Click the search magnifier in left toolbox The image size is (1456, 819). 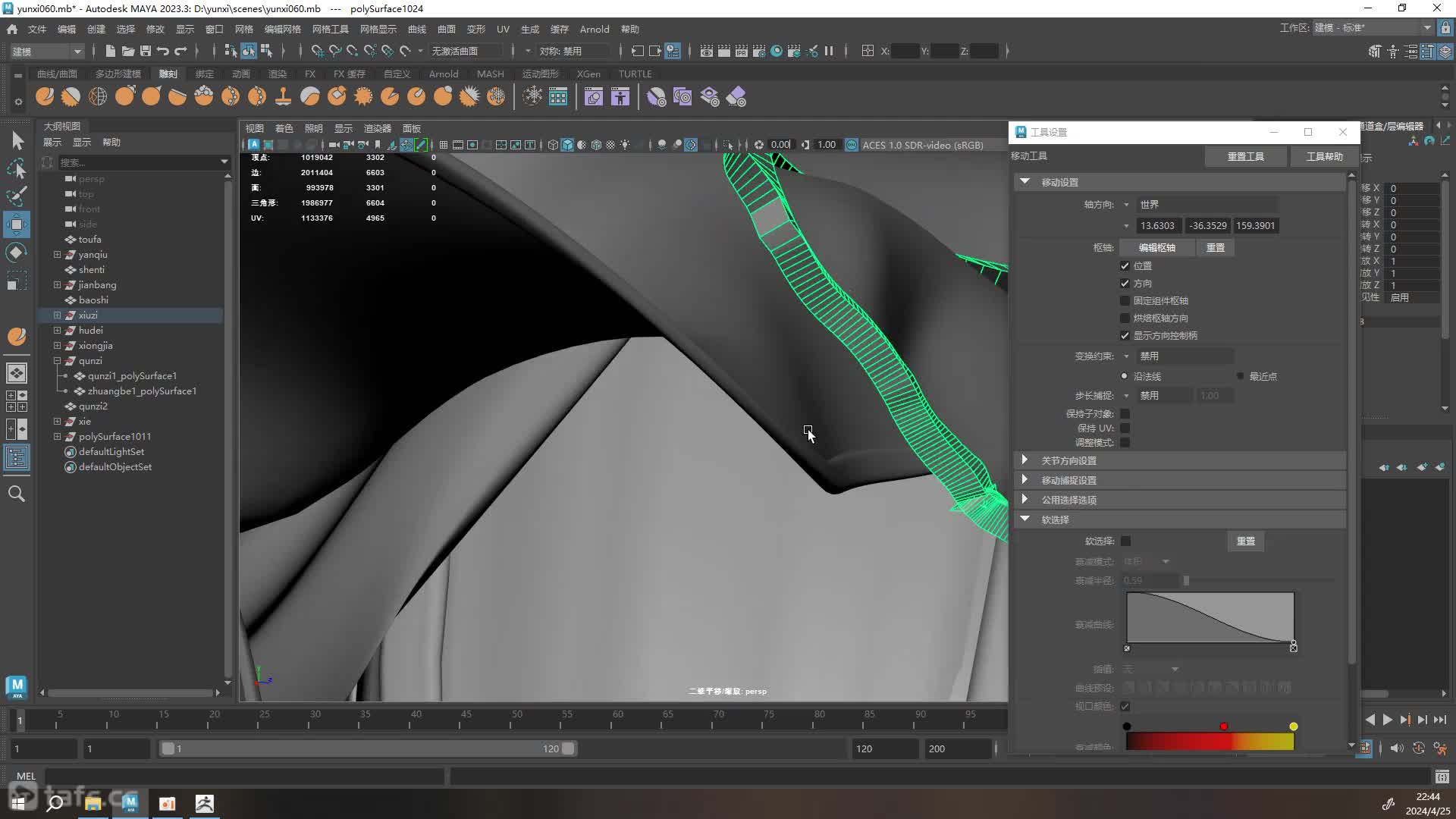[17, 494]
